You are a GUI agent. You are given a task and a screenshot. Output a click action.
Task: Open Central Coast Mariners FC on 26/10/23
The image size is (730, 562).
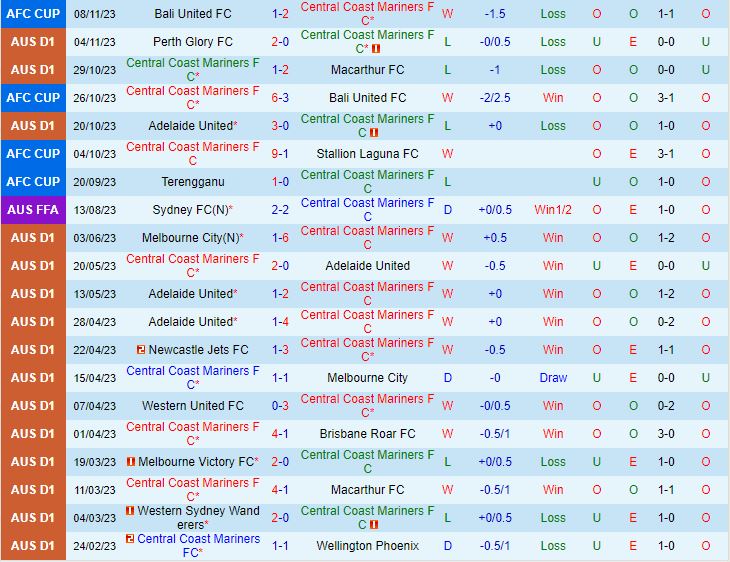pyautogui.click(x=193, y=98)
